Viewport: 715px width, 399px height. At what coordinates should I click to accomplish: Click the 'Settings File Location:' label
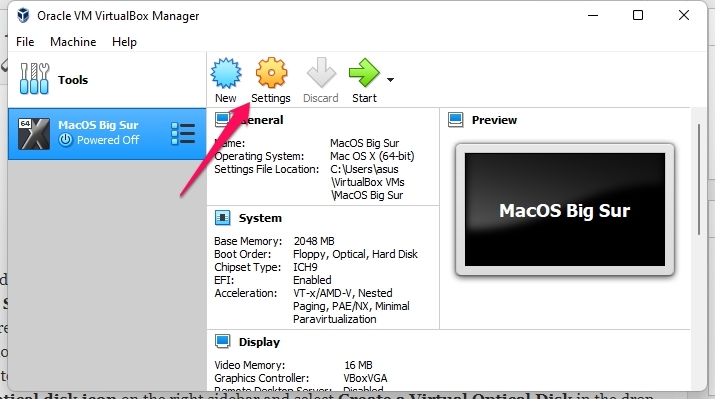(266, 169)
